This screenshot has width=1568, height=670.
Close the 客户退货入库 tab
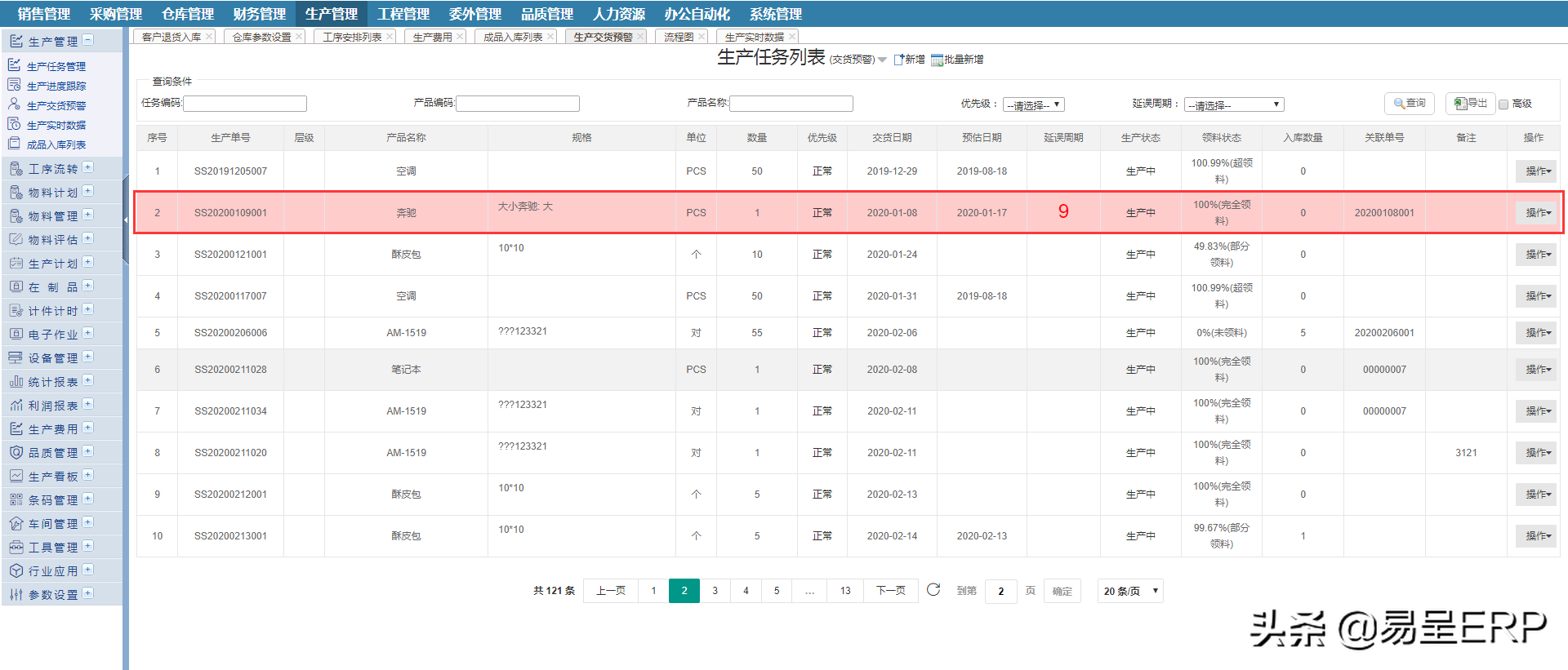(209, 37)
